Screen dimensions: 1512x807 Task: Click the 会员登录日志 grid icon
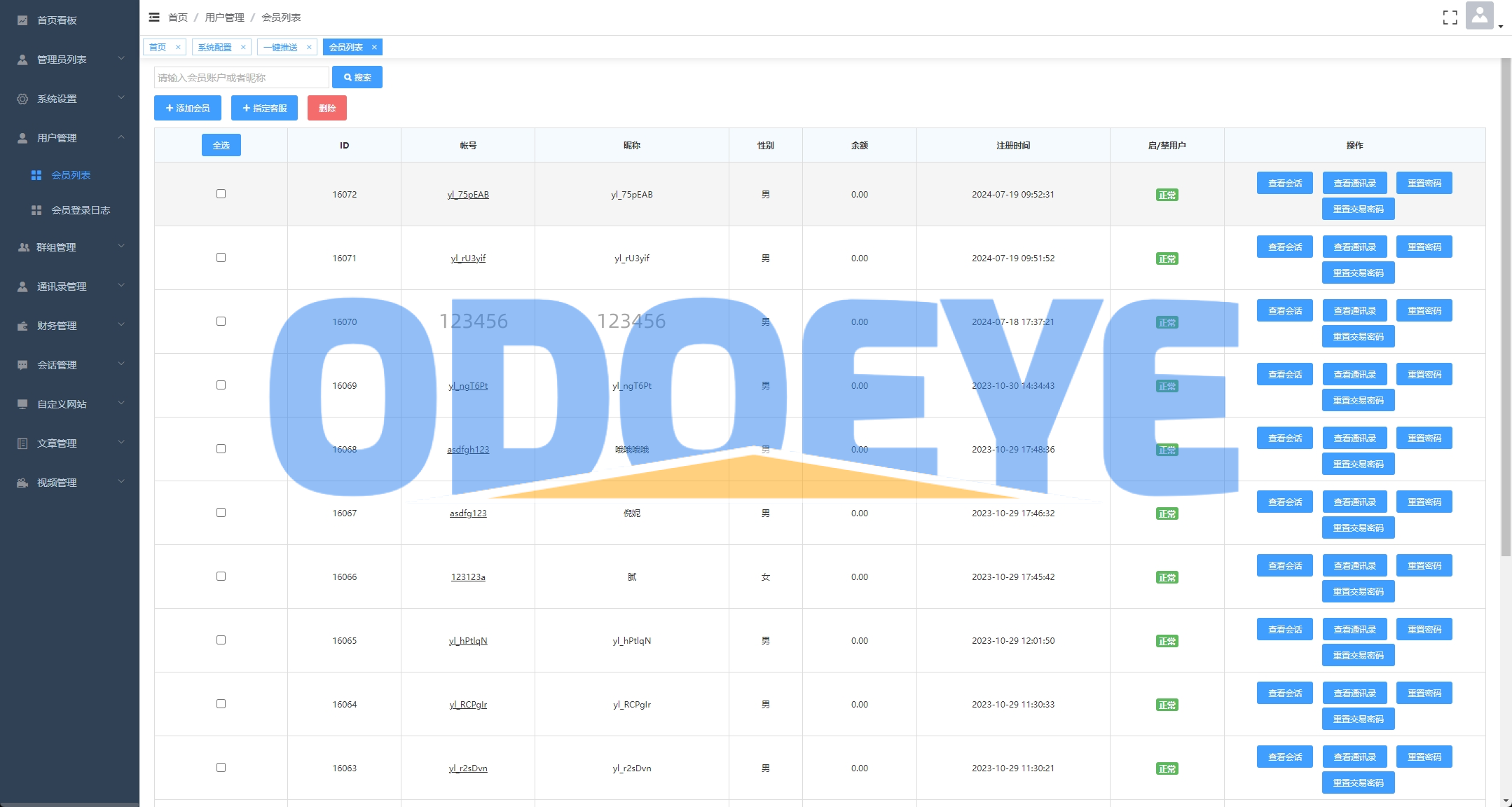[x=36, y=210]
